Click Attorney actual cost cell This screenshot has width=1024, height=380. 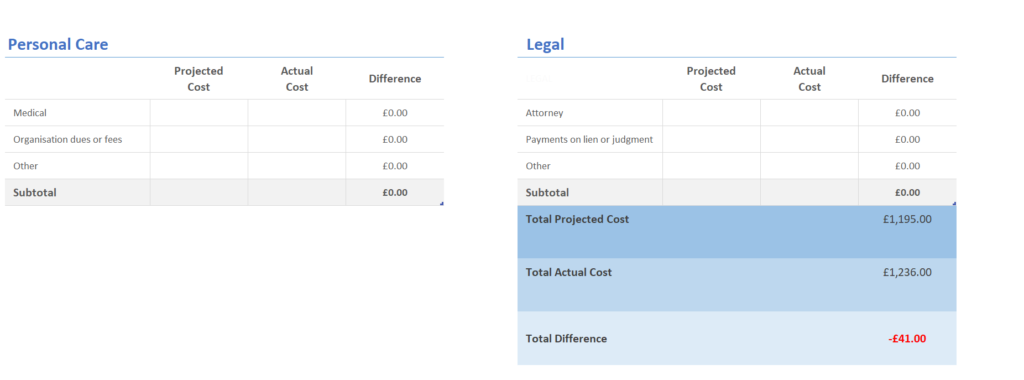(x=810, y=113)
